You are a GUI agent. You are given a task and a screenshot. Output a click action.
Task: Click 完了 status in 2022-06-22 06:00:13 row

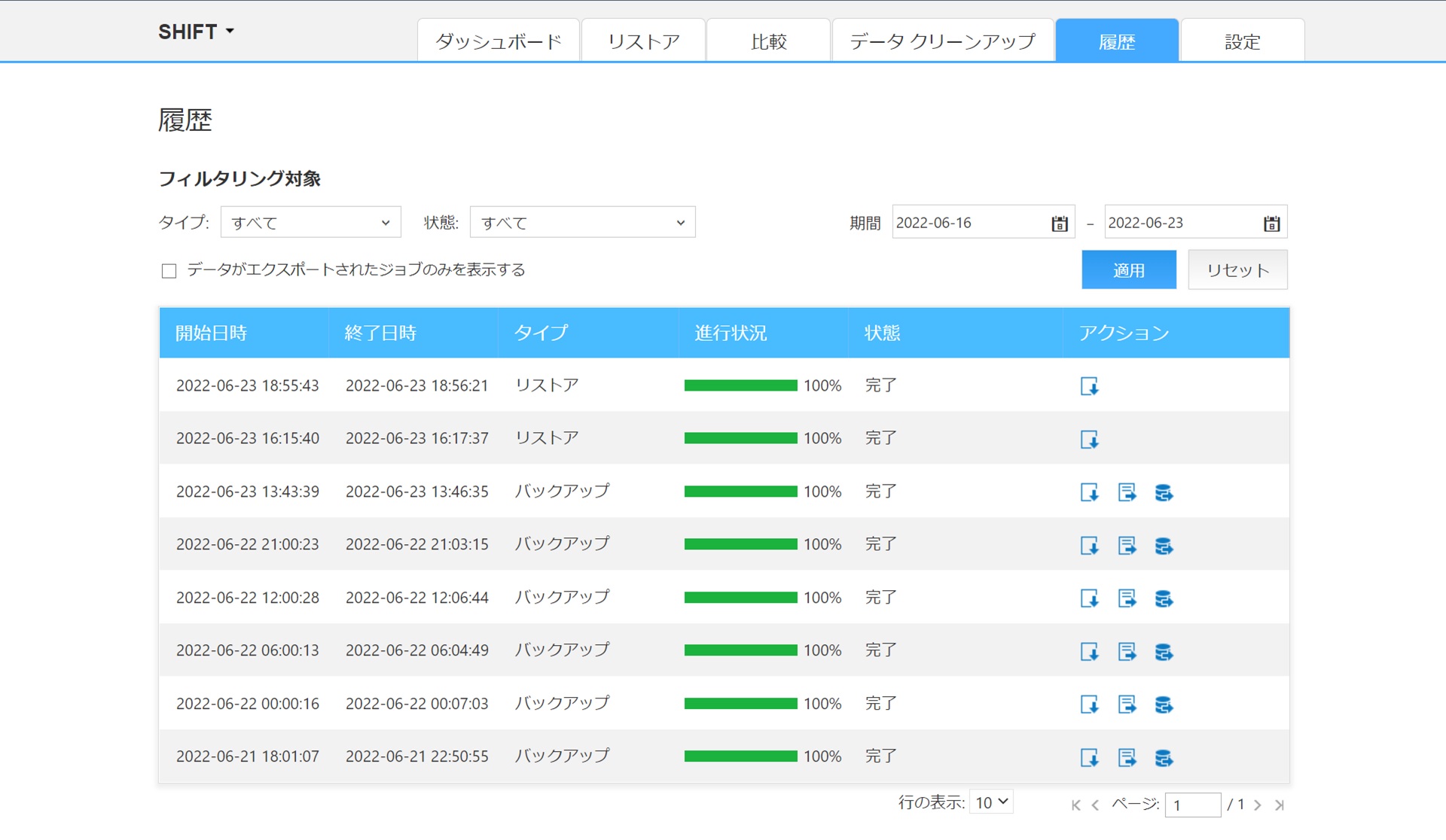pyautogui.click(x=880, y=650)
